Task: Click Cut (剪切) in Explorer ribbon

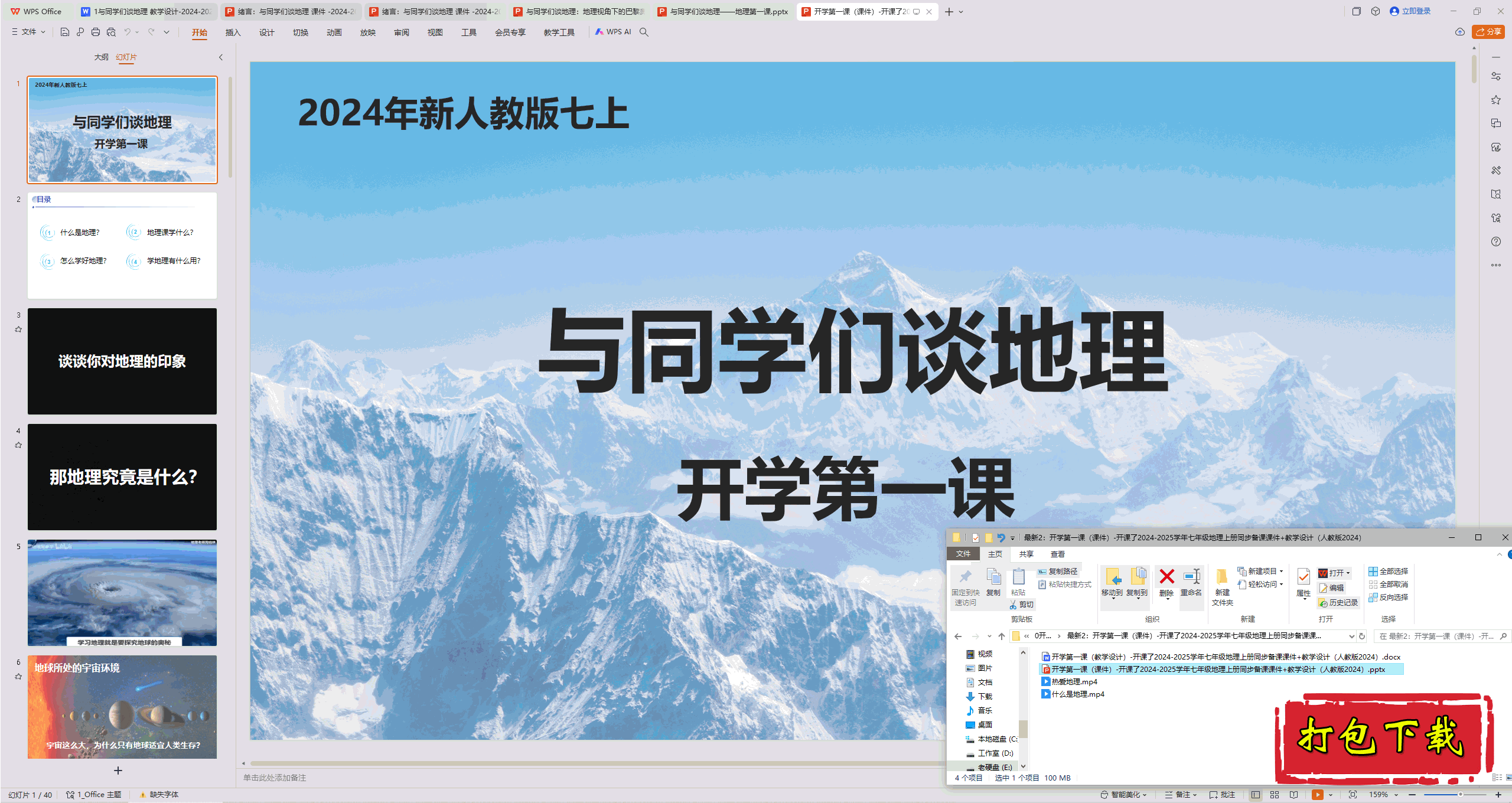Action: (x=1022, y=605)
